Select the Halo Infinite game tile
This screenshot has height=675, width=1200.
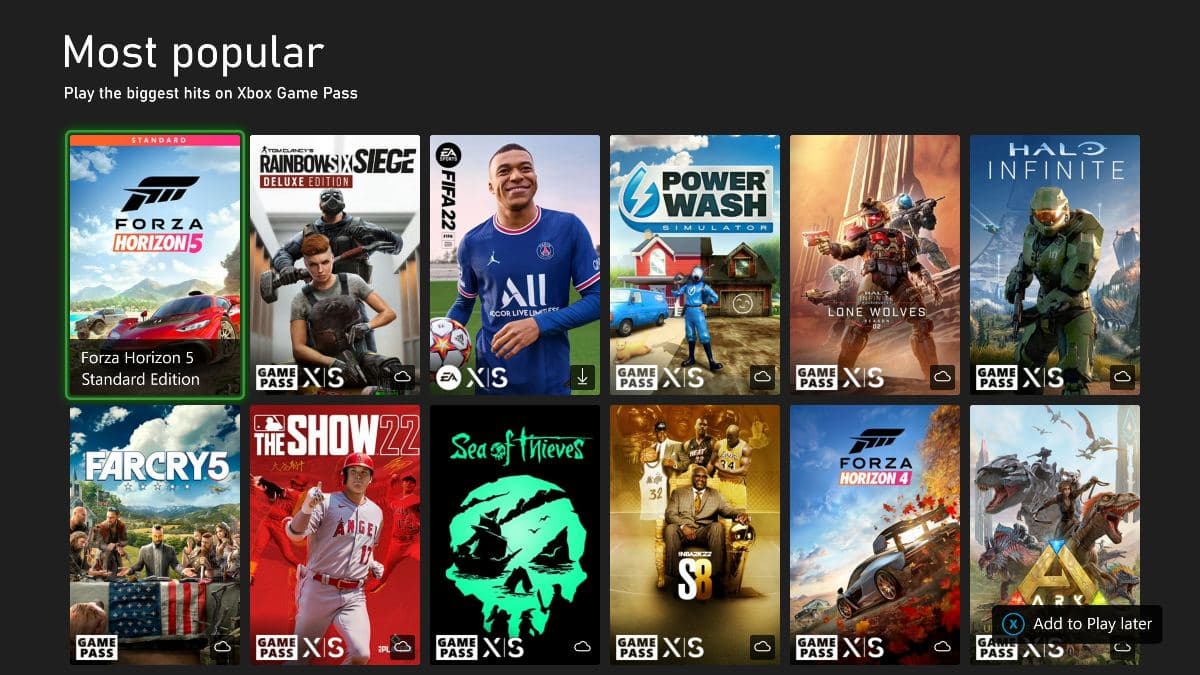(1055, 265)
